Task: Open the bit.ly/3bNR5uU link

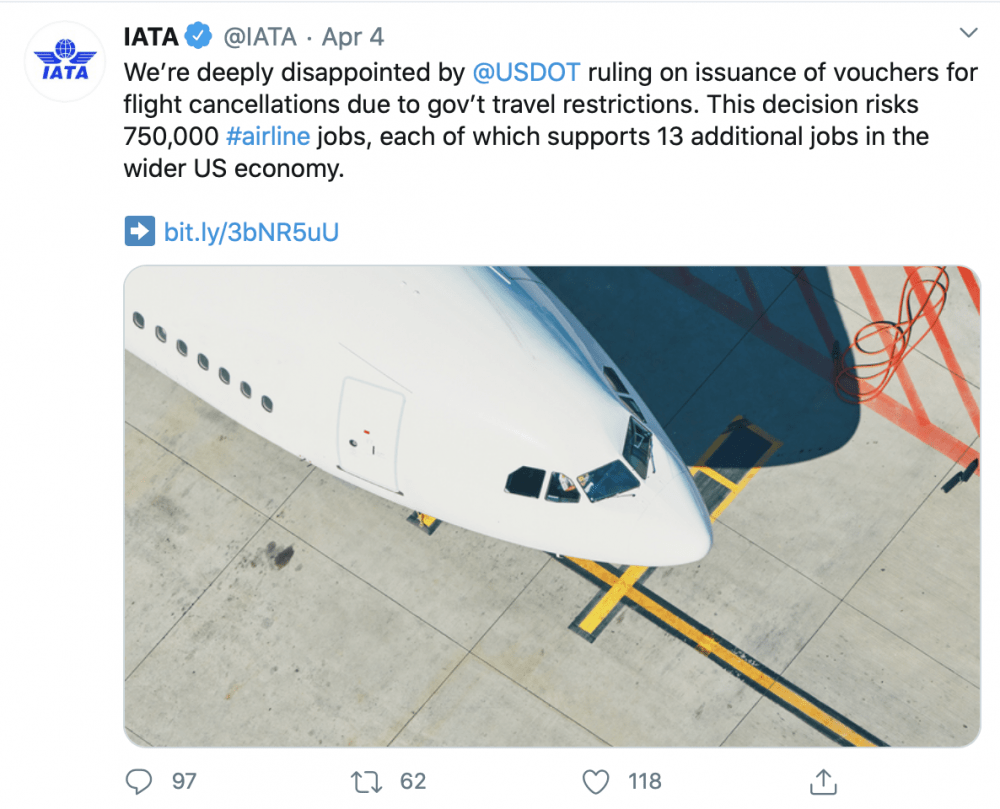Action: click(251, 232)
